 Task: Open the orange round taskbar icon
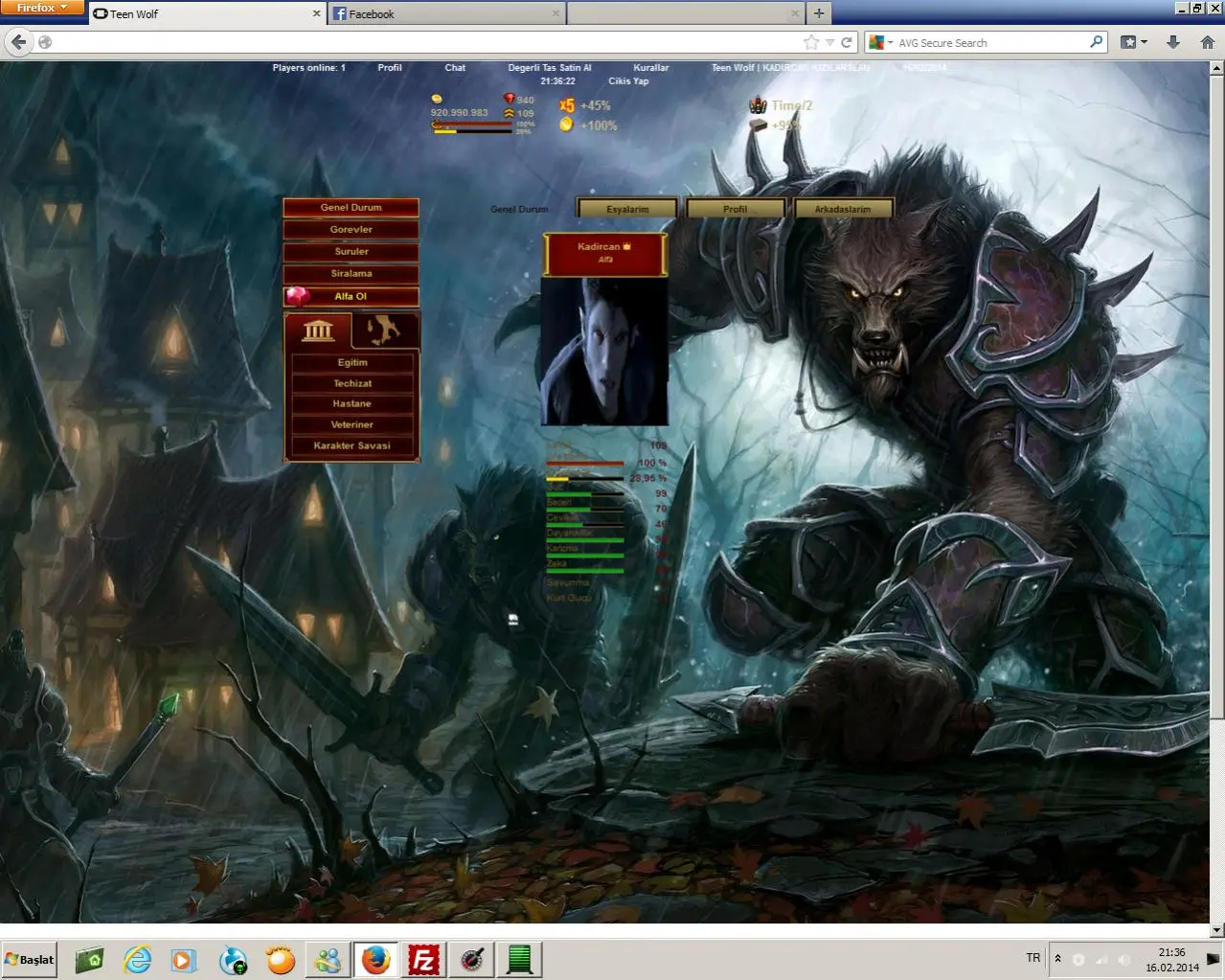(281, 960)
